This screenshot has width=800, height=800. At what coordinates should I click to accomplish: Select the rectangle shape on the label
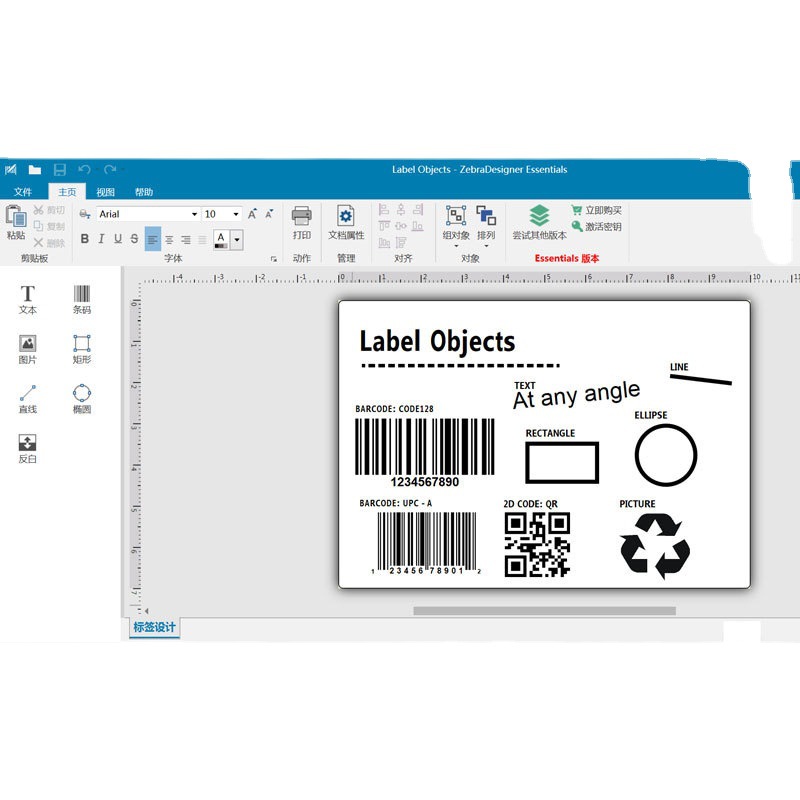tap(562, 462)
